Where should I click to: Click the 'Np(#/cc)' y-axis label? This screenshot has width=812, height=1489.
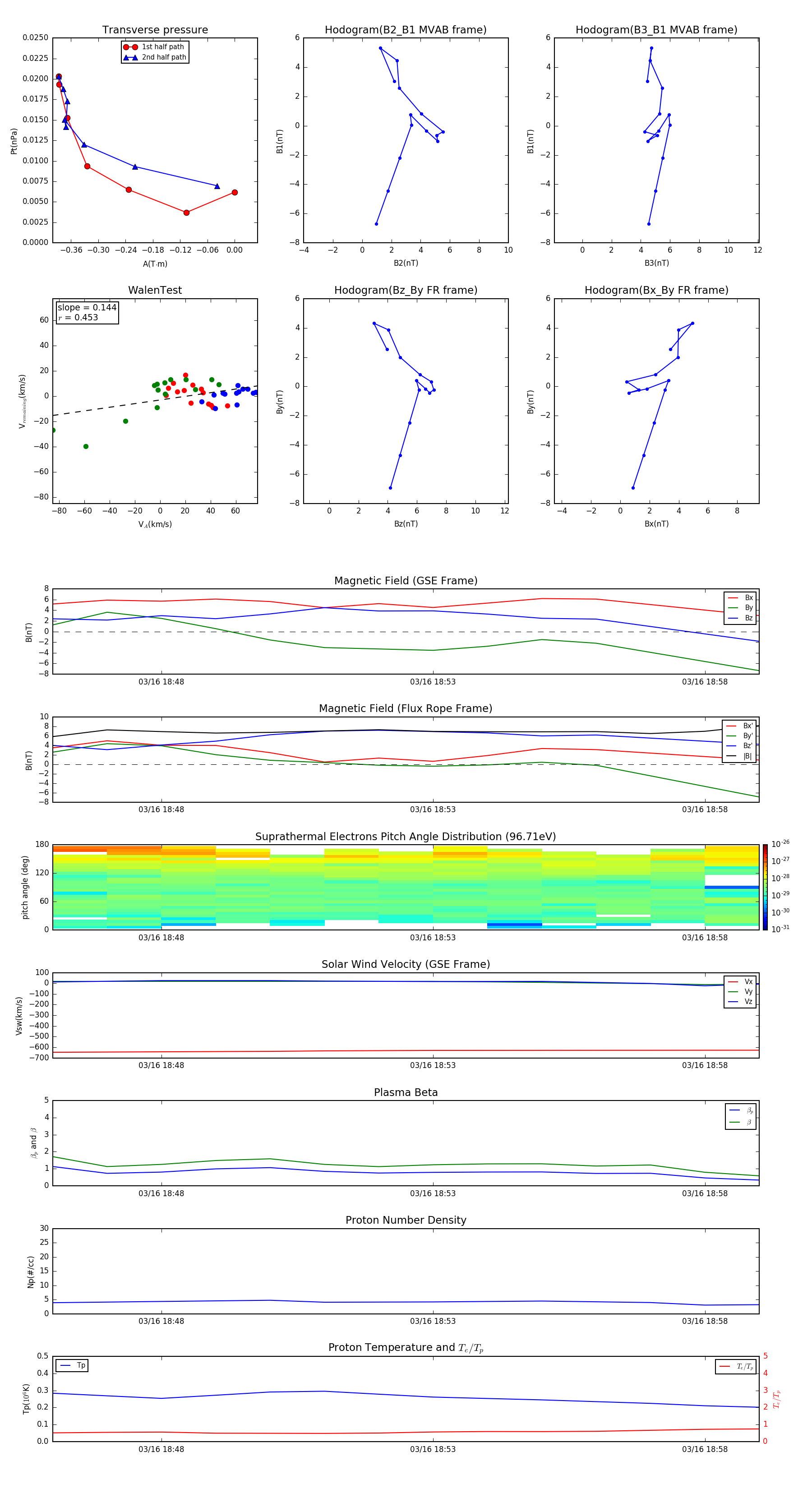(x=31, y=1272)
